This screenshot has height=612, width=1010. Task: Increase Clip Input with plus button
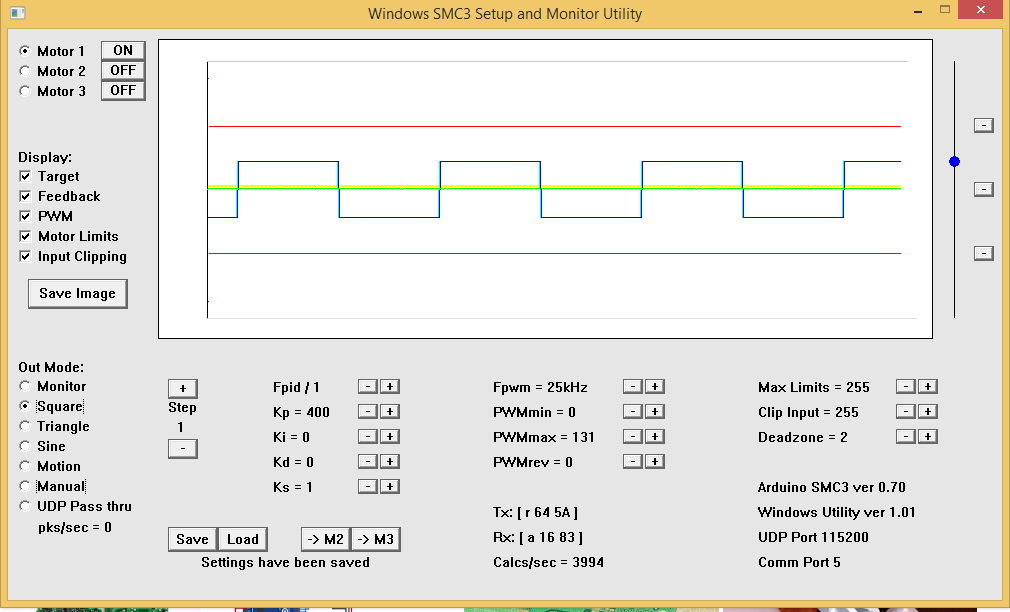(x=927, y=412)
